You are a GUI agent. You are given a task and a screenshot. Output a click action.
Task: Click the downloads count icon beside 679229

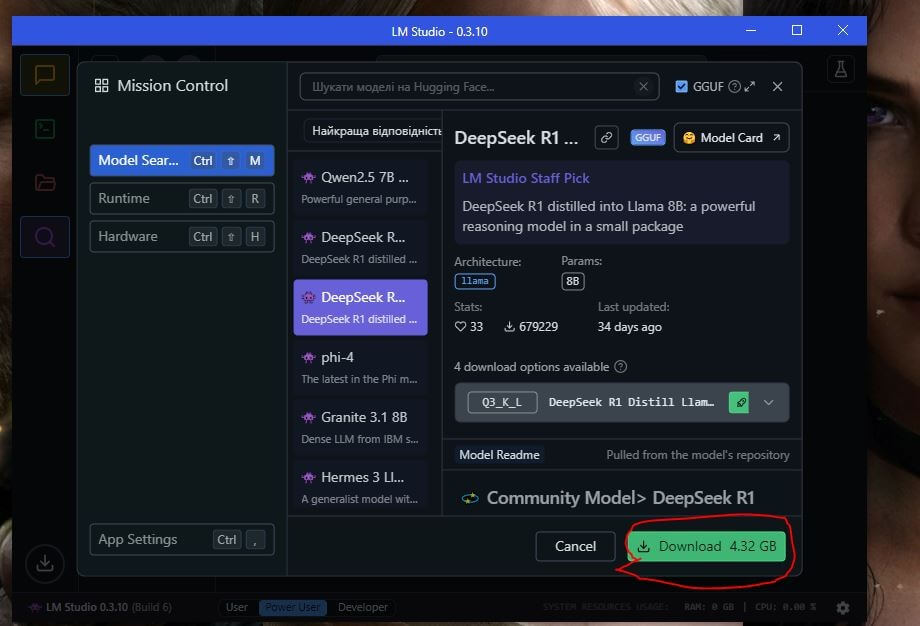pos(509,327)
